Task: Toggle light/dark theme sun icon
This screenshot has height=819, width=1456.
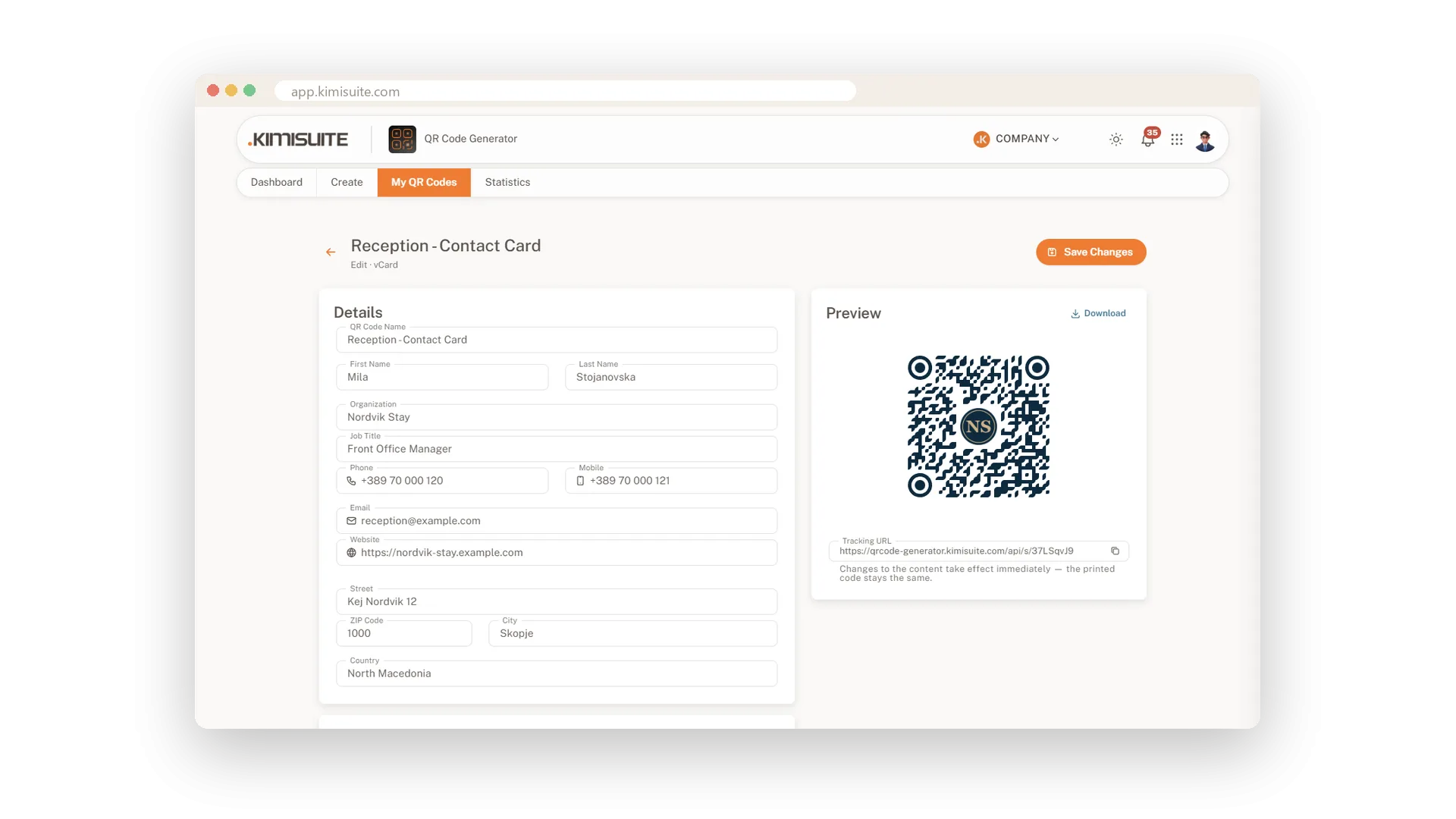Action: [x=1116, y=140]
